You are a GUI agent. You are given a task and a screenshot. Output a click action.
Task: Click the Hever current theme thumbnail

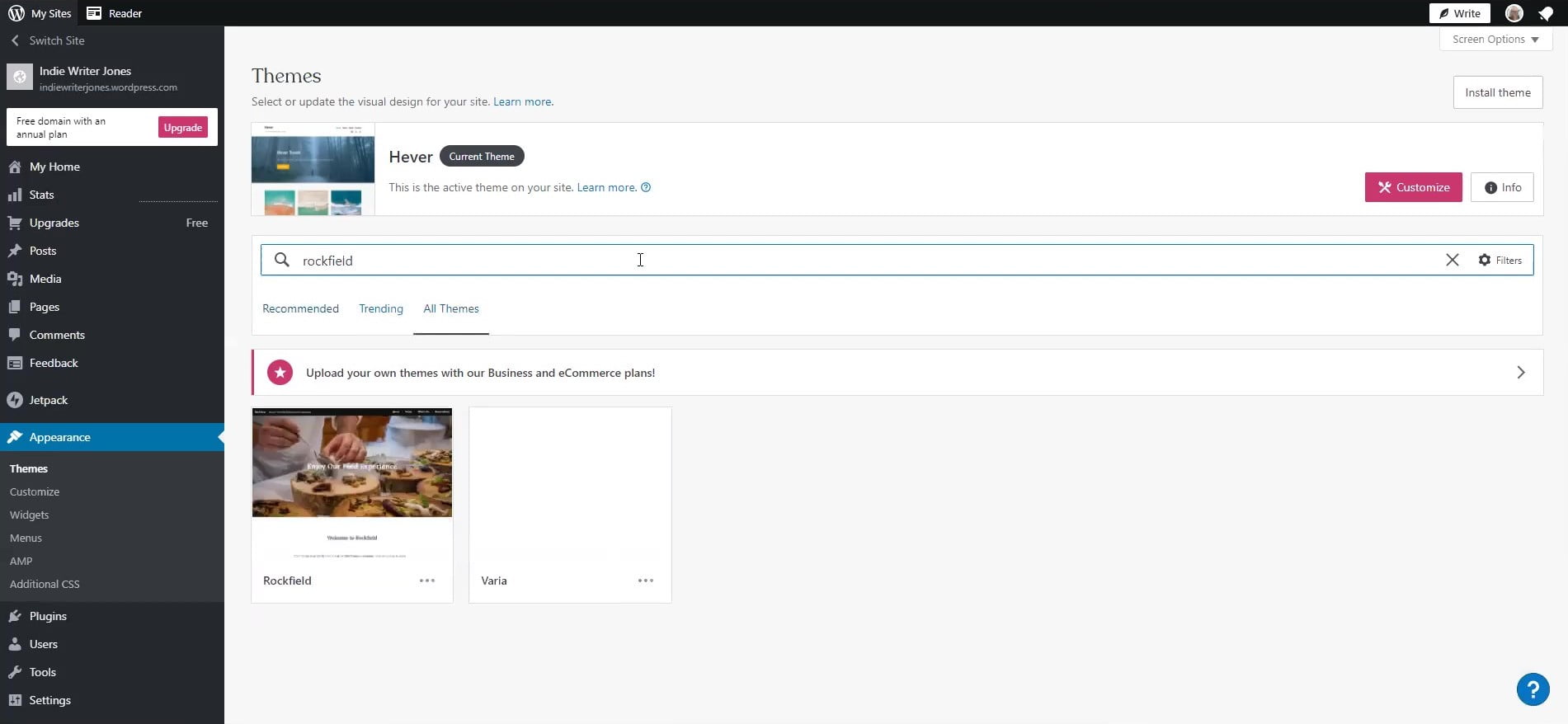pos(313,169)
